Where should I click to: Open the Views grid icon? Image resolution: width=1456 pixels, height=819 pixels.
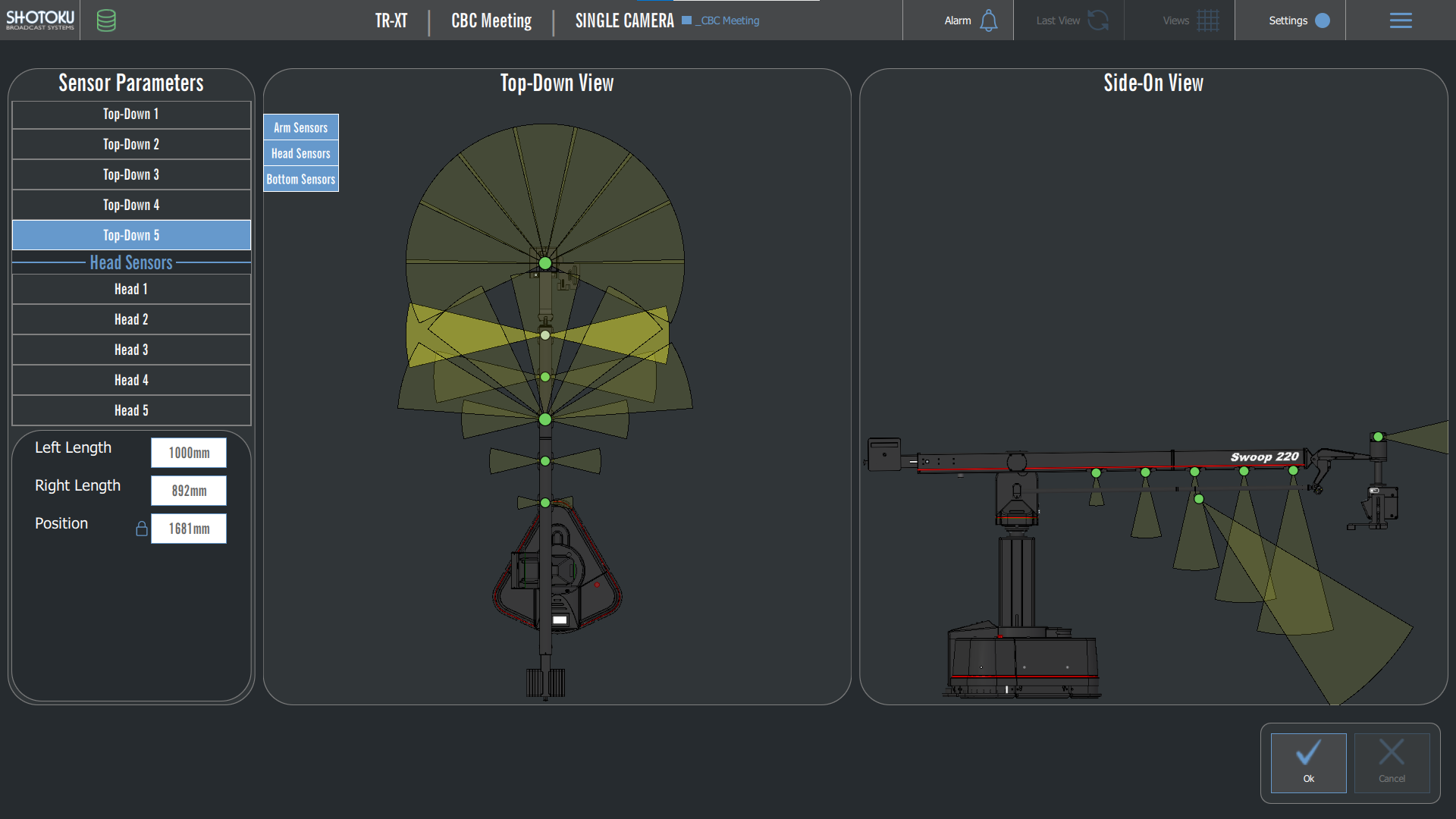[1207, 20]
